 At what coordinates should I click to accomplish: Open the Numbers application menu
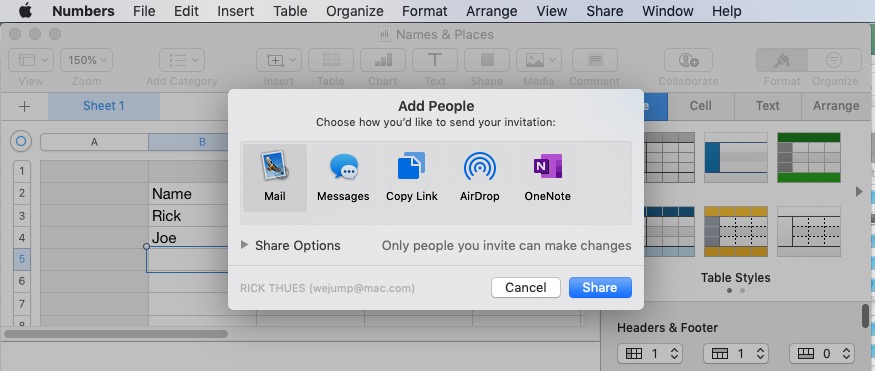click(83, 11)
